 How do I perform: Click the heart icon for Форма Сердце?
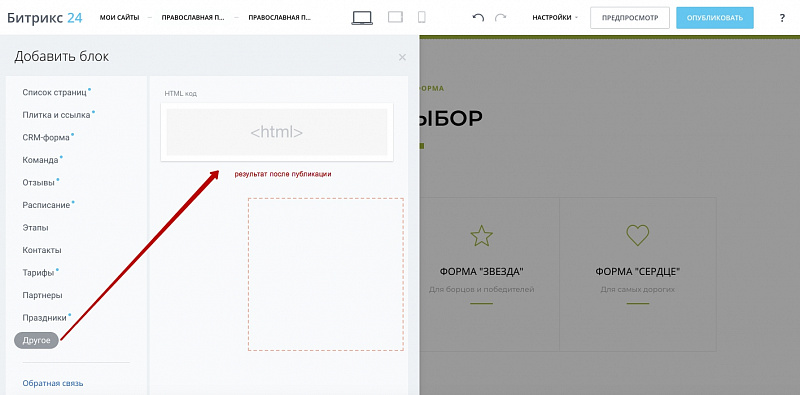click(638, 235)
